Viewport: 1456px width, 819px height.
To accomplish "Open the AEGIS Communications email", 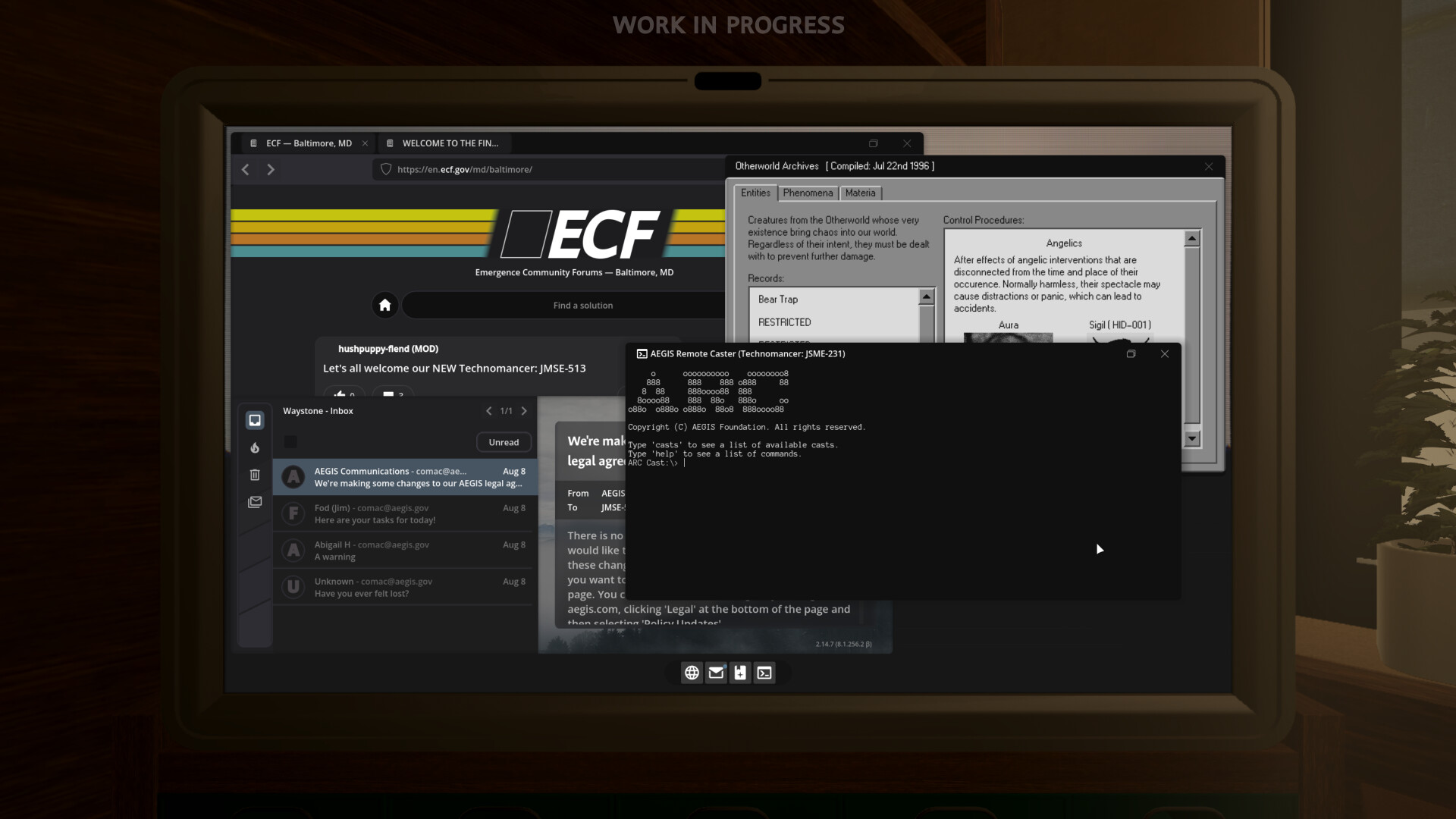I will coord(405,477).
